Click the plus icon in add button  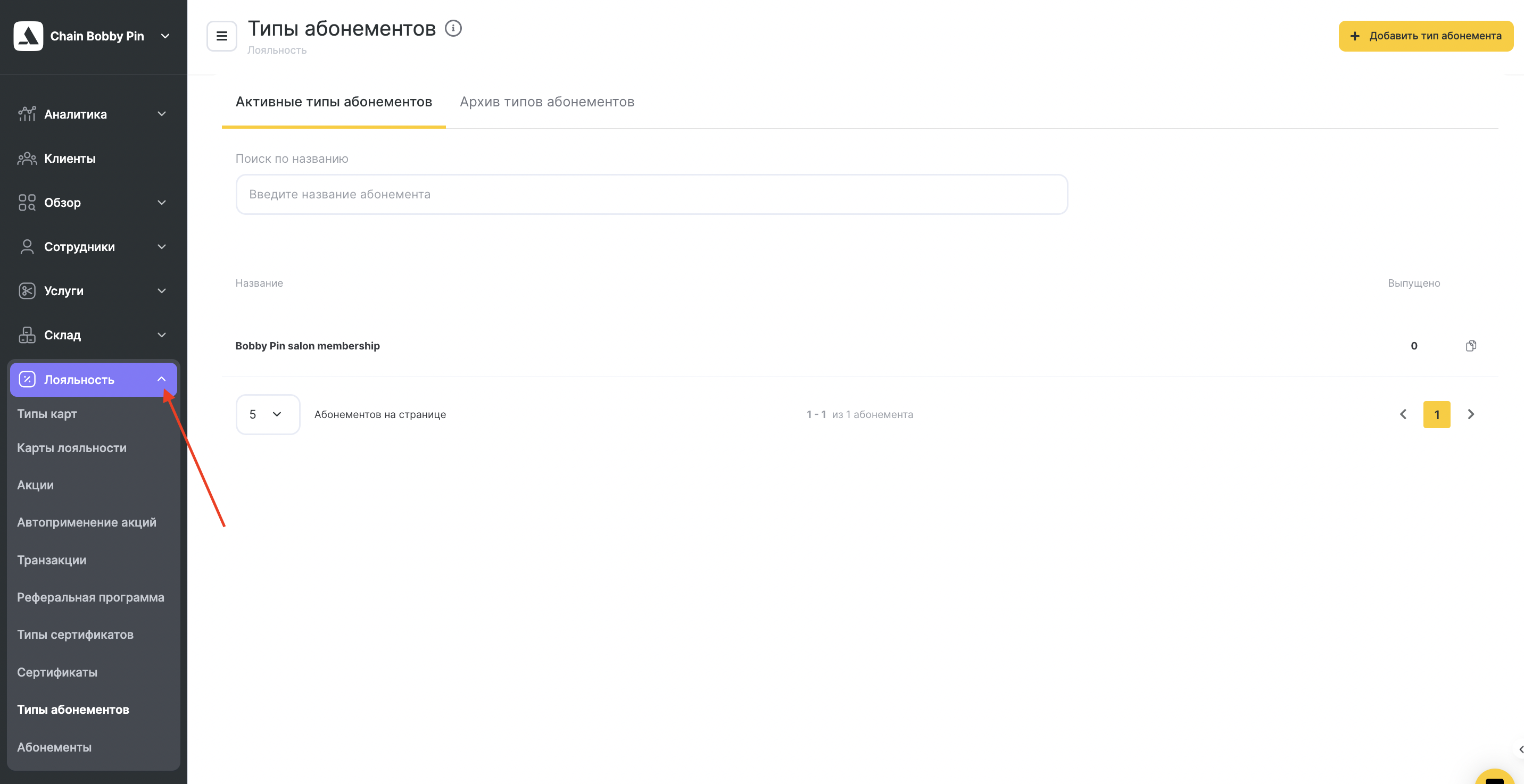click(x=1355, y=36)
